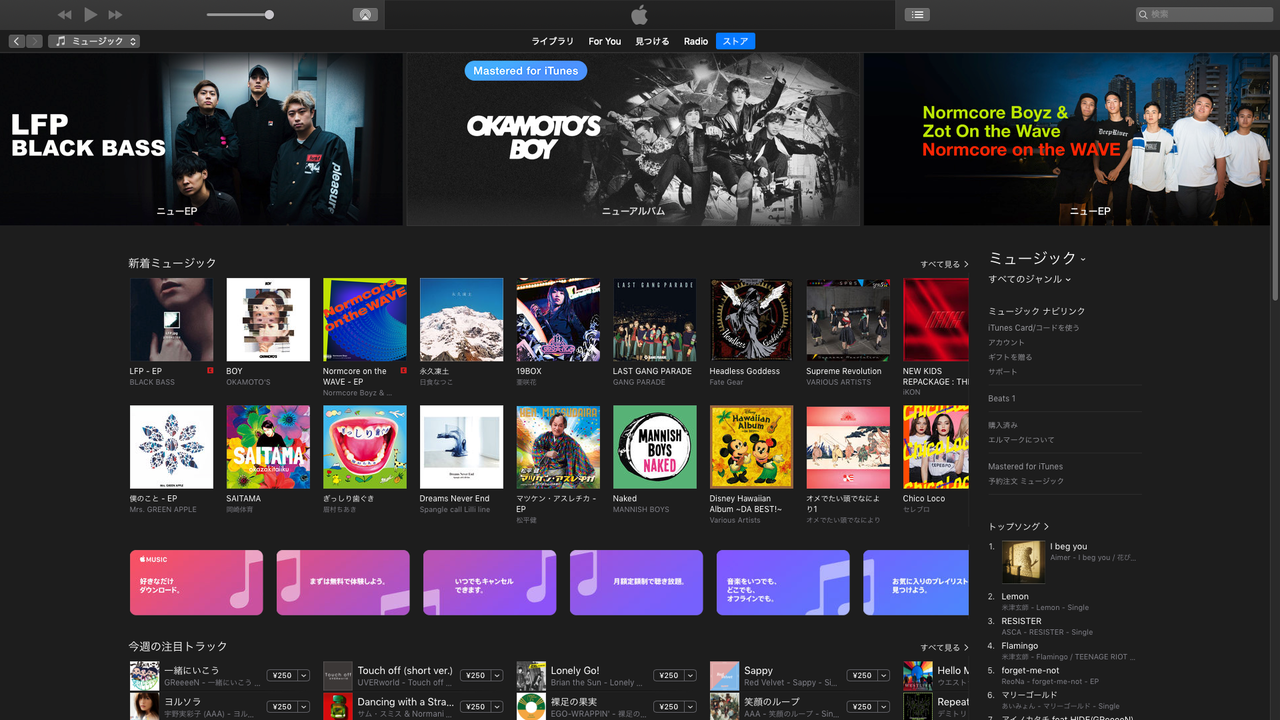Open the price options arrow for ヨルソラ
Viewport: 1280px width, 720px height.
point(304,707)
